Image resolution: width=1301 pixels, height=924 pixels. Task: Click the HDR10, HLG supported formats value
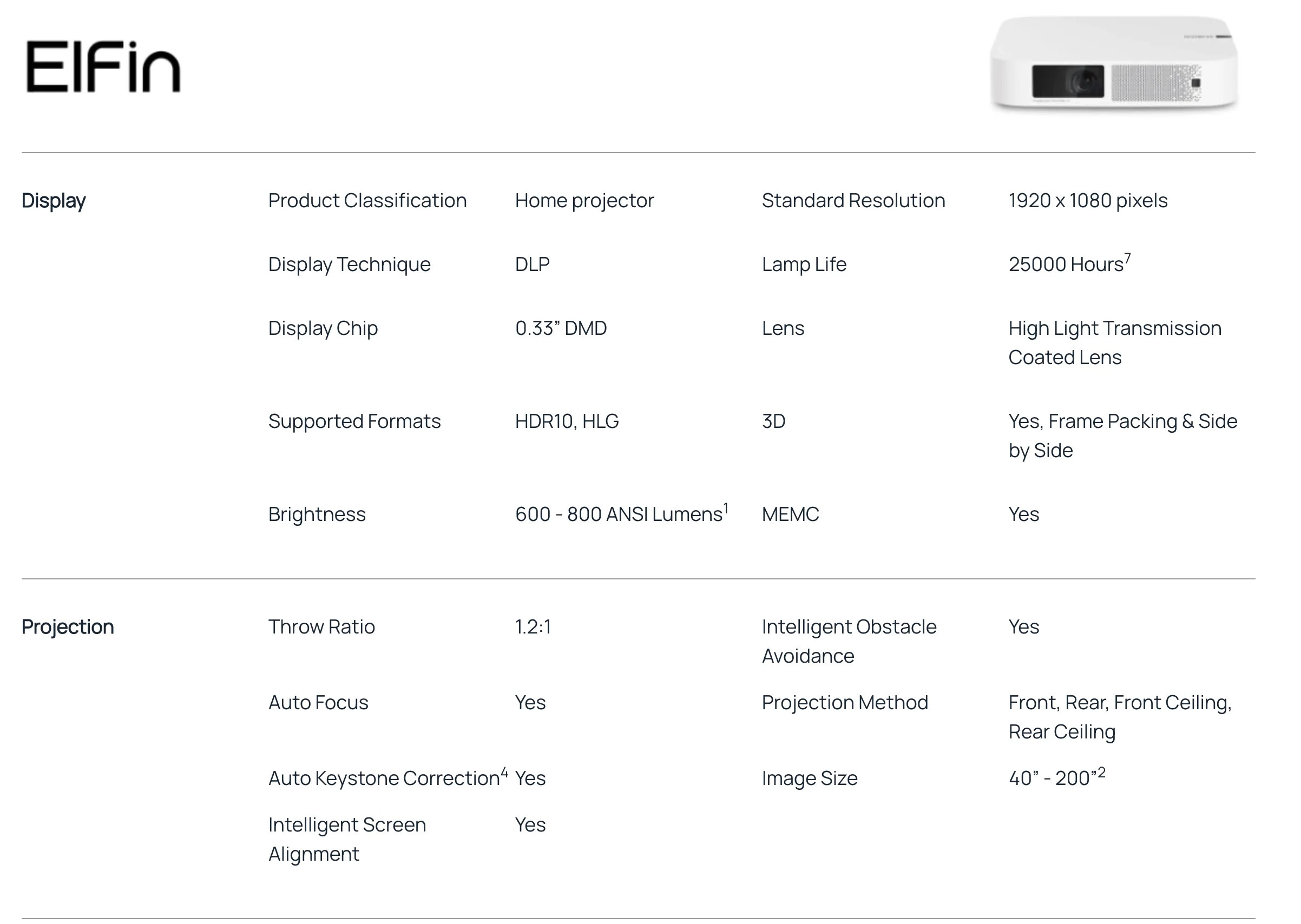click(566, 421)
